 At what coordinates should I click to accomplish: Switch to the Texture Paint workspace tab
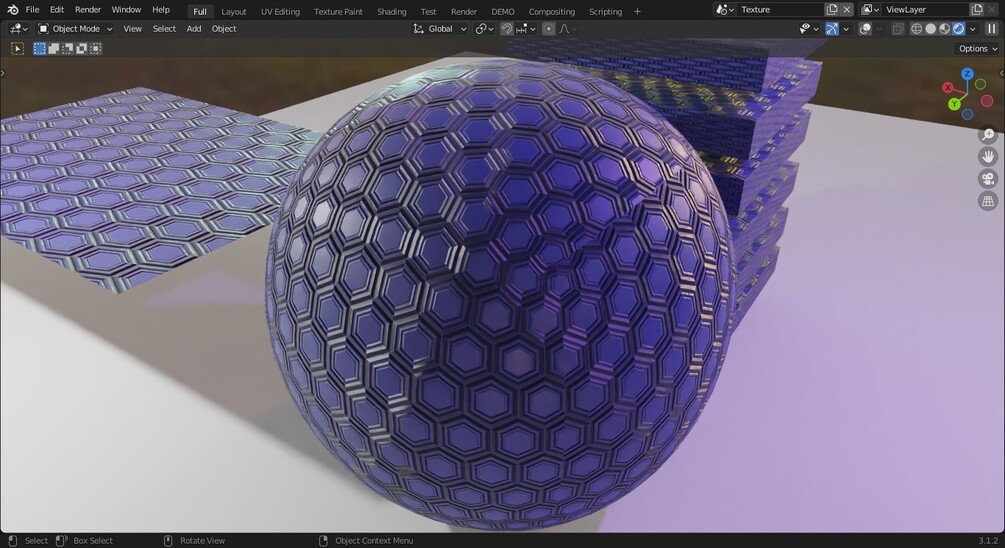338,12
